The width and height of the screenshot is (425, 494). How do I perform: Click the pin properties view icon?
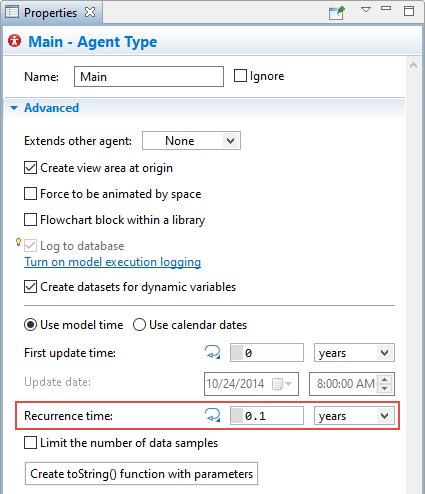[336, 13]
